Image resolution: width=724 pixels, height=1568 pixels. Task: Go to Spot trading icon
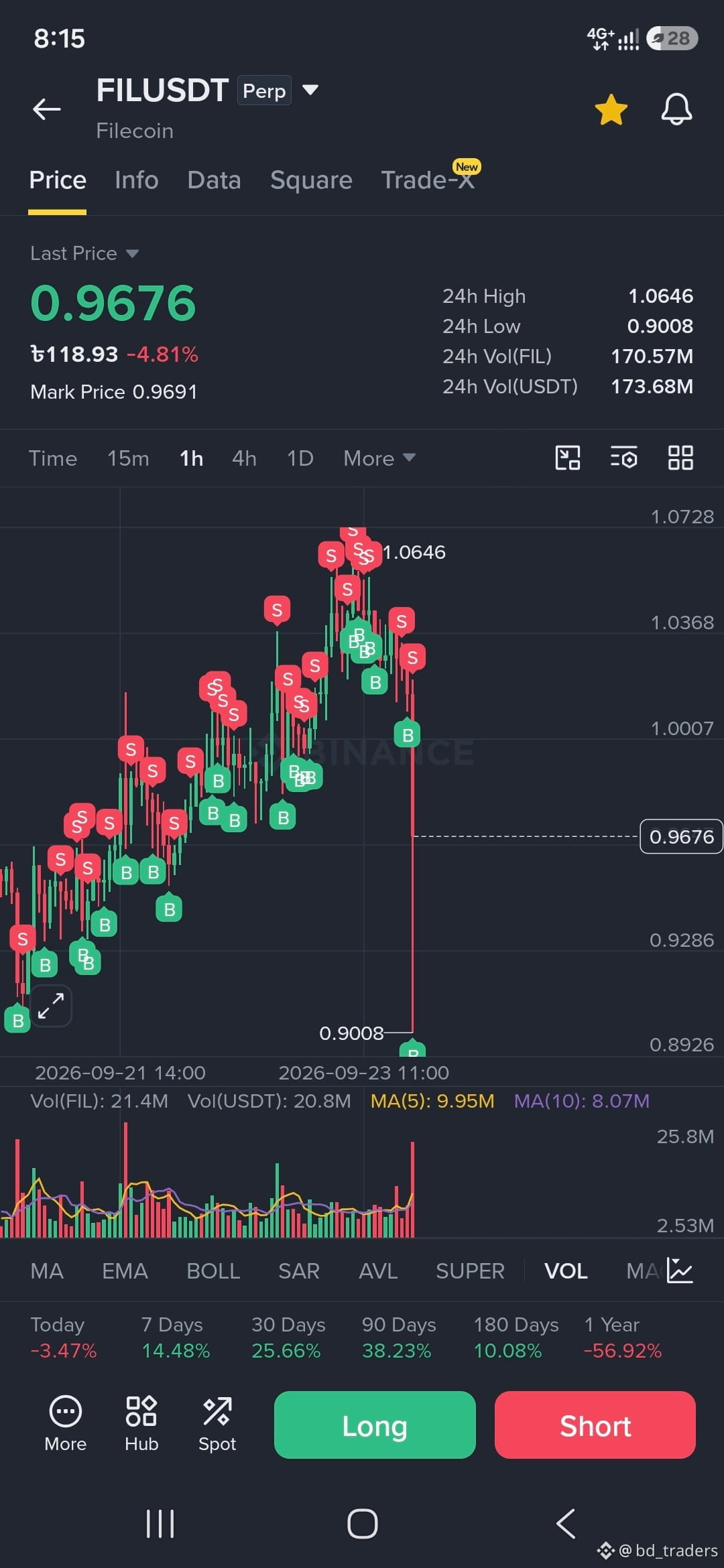[x=217, y=1423]
